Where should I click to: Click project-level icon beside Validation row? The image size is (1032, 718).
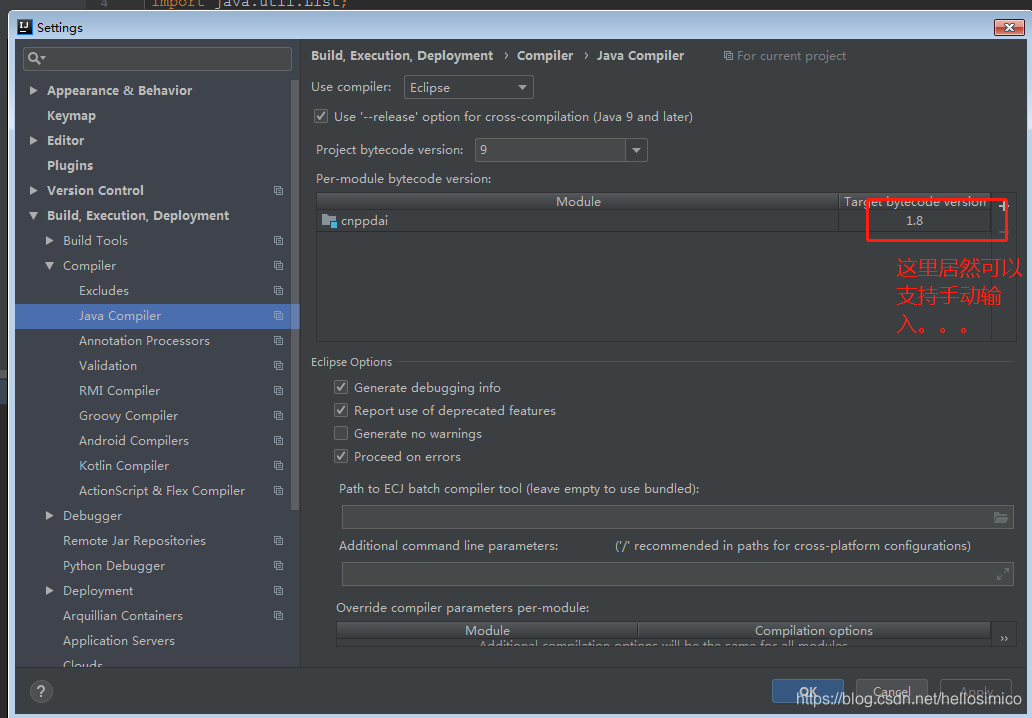[x=278, y=366]
